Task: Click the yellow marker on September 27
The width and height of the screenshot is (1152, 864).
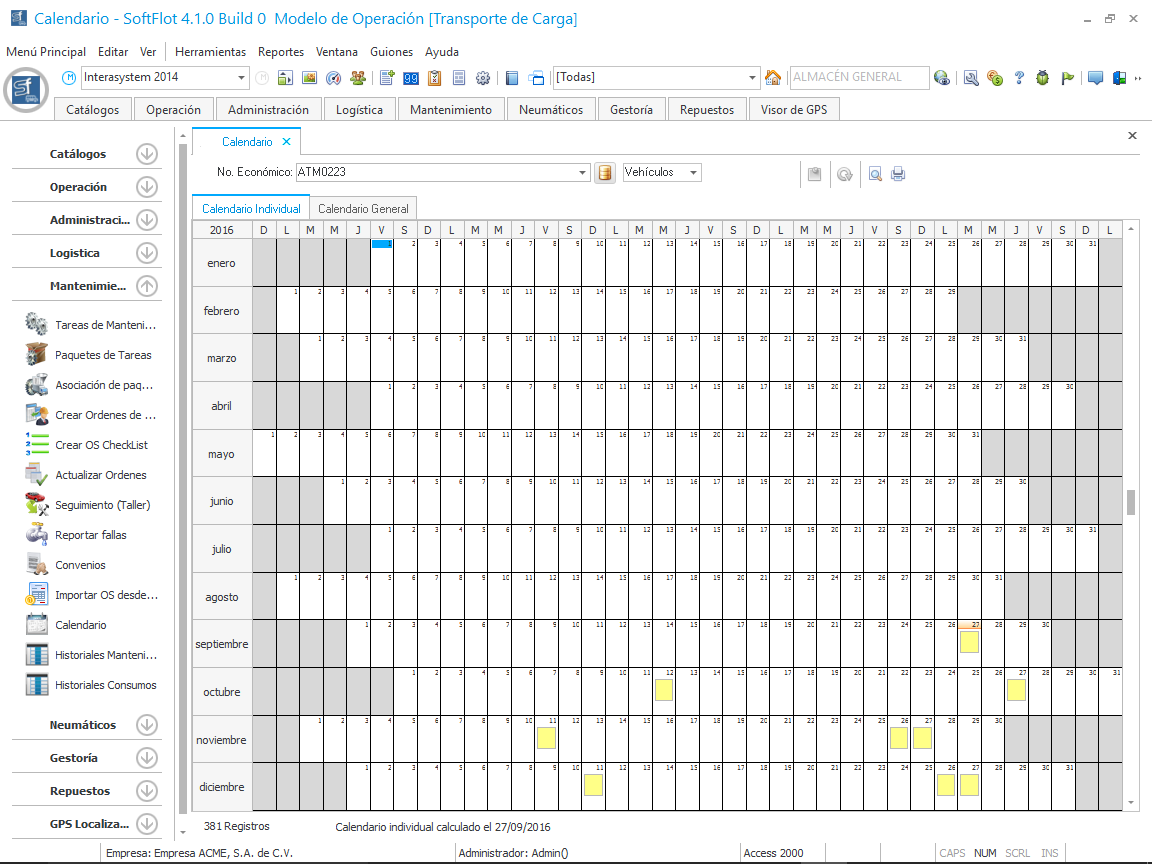Action: pos(969,642)
